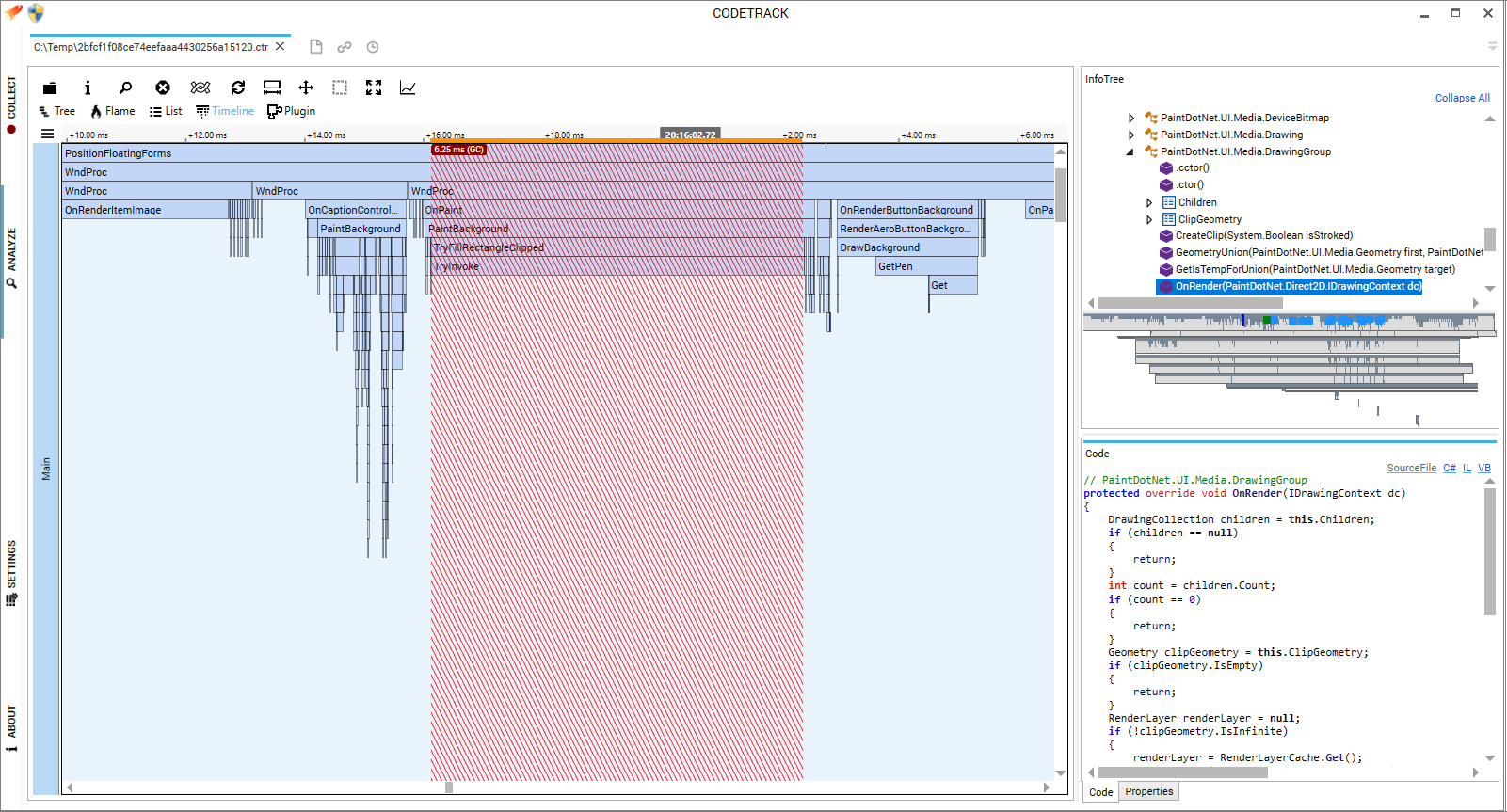Click the SourceFile link
Image resolution: width=1507 pixels, height=812 pixels.
tap(1411, 468)
